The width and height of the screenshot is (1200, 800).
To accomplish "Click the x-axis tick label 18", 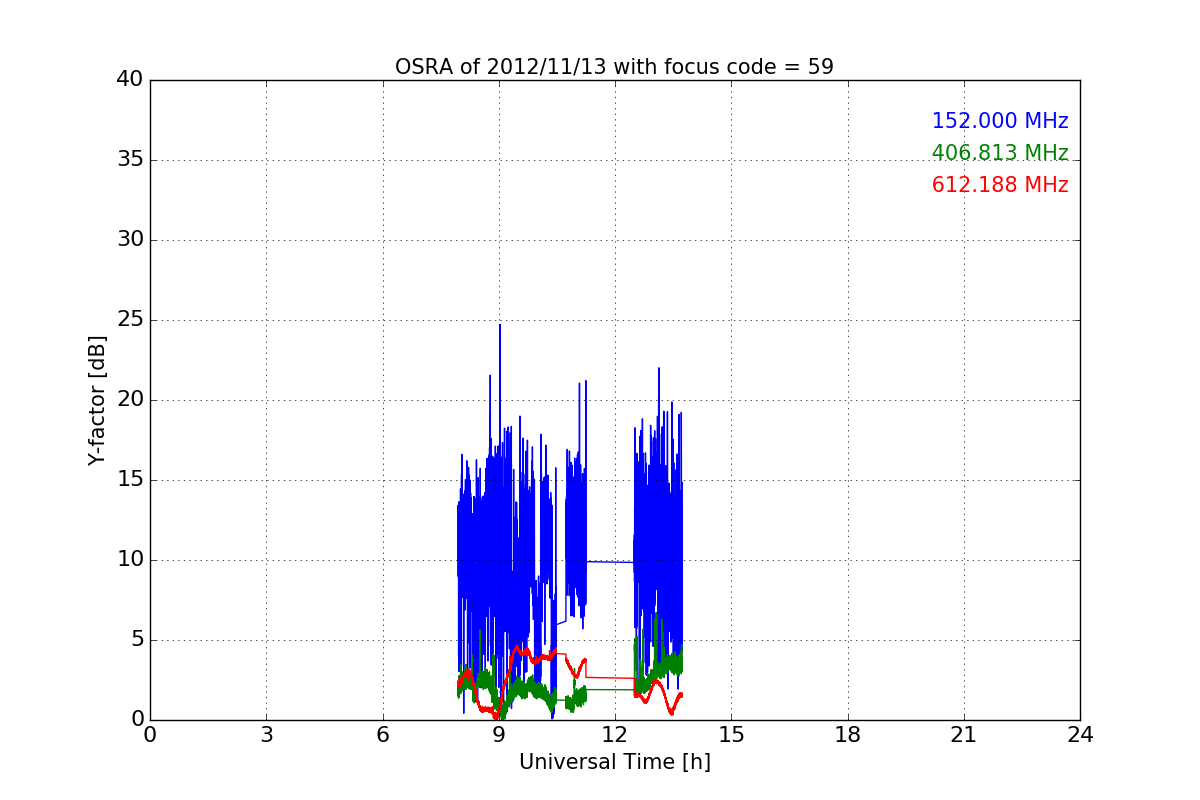I will [848, 735].
